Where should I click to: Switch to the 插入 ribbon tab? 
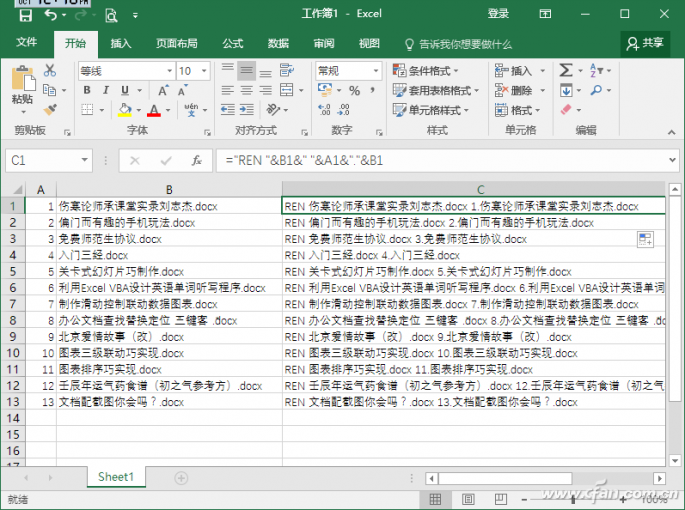tap(121, 44)
